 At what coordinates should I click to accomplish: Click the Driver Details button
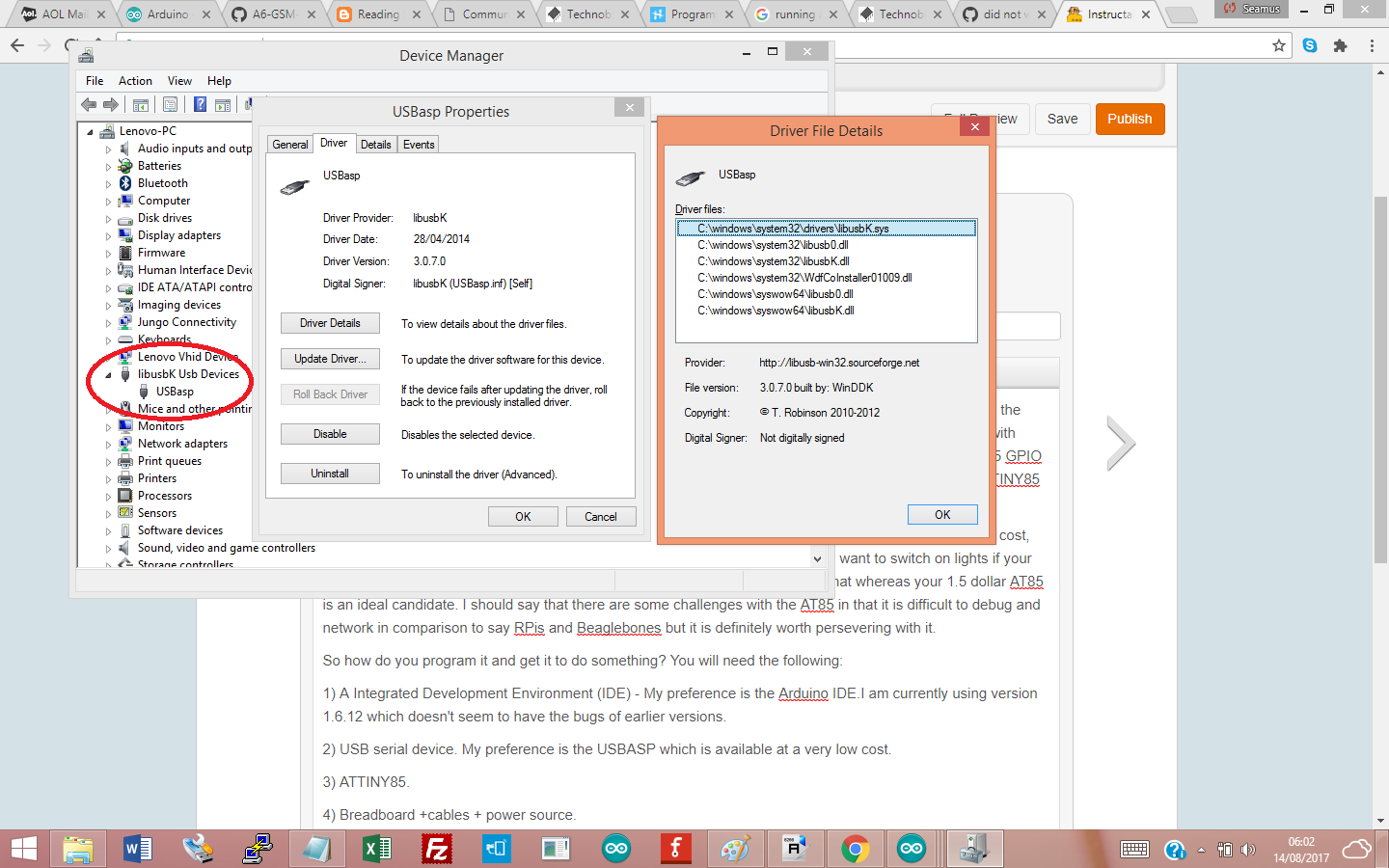pyautogui.click(x=330, y=323)
